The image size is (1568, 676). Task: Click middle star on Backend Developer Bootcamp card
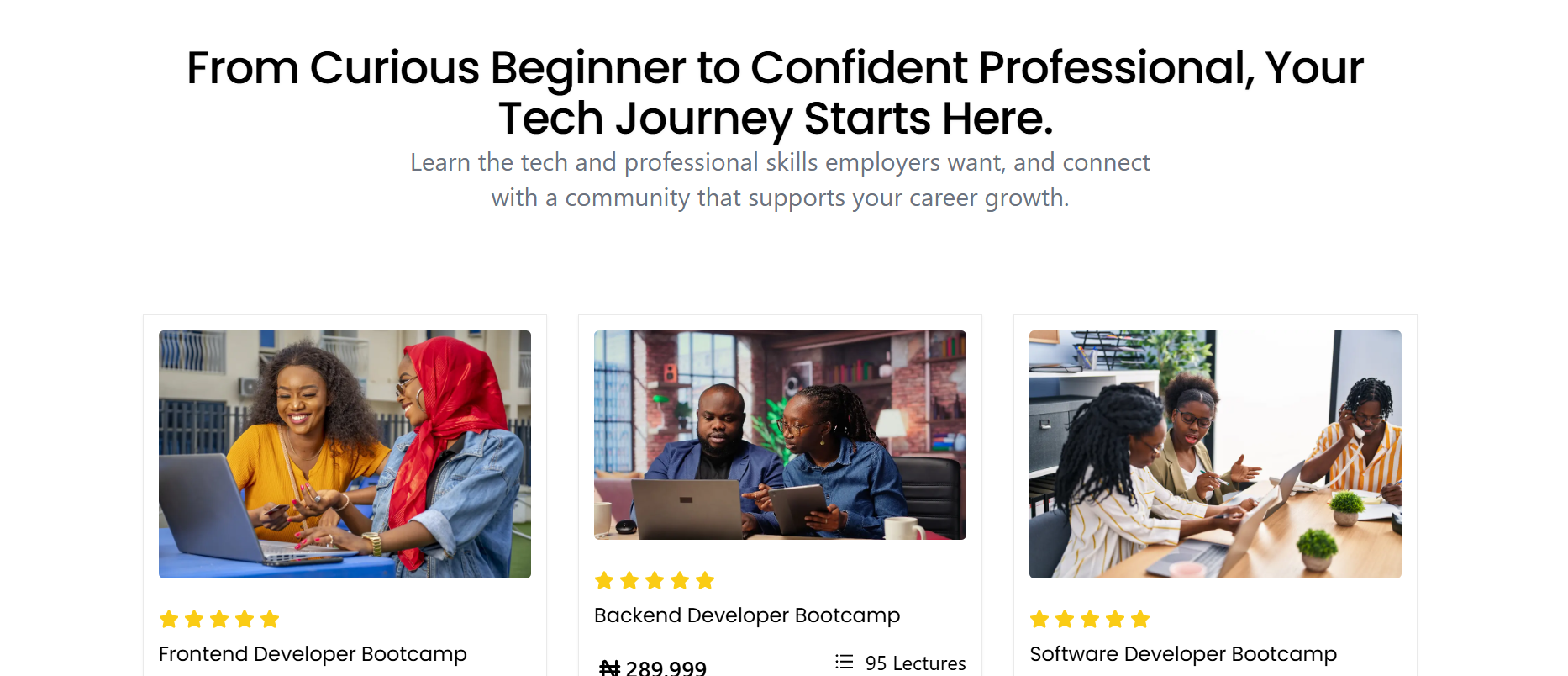tap(655, 581)
